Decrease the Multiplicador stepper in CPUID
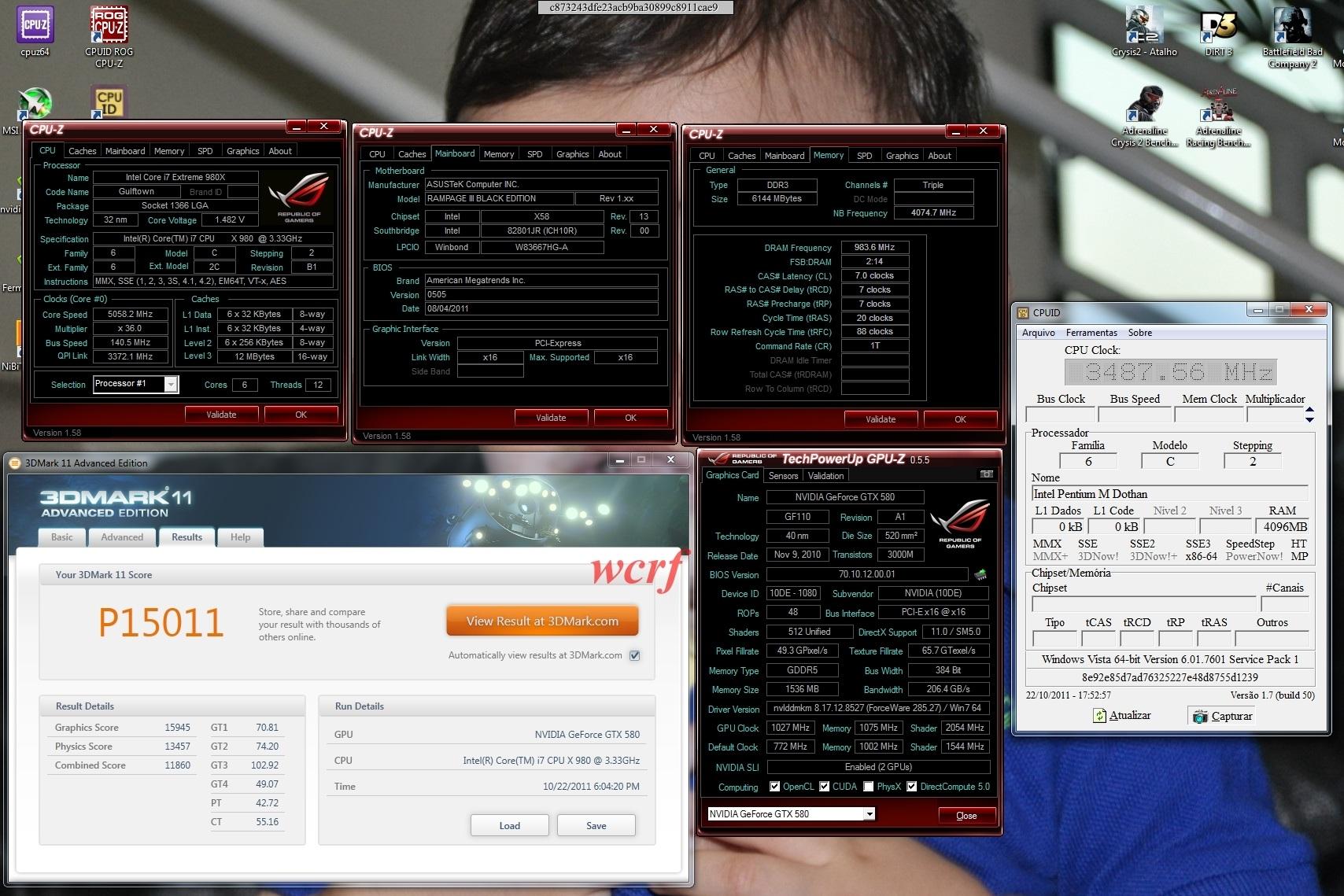Image resolution: width=1344 pixels, height=896 pixels. click(x=1309, y=419)
